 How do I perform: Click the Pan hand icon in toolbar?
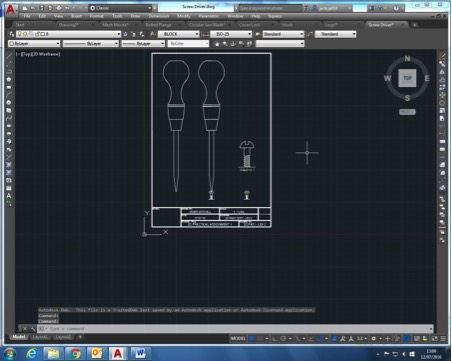pos(217,44)
